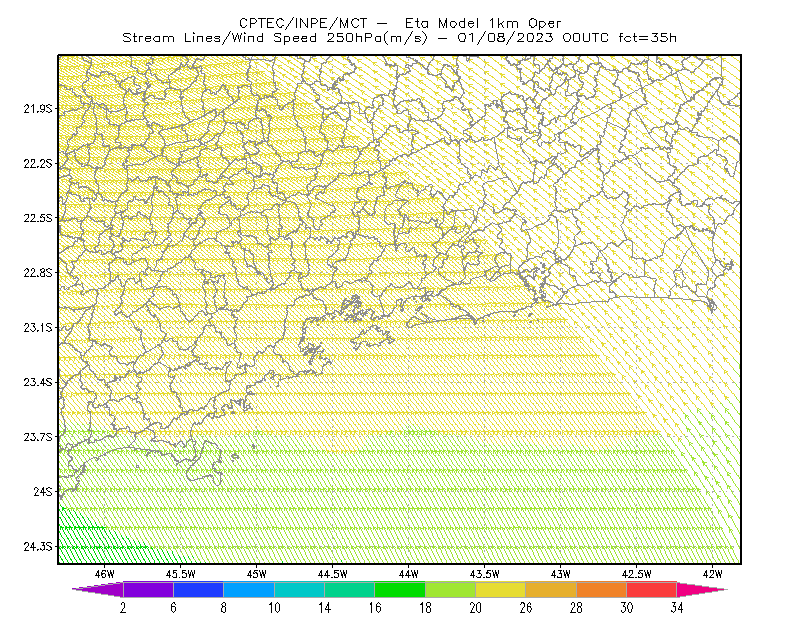Image resolution: width=800 pixels, height=618 pixels.
Task: Click the blue swatch between 6 and 8
Action: [x=198, y=589]
